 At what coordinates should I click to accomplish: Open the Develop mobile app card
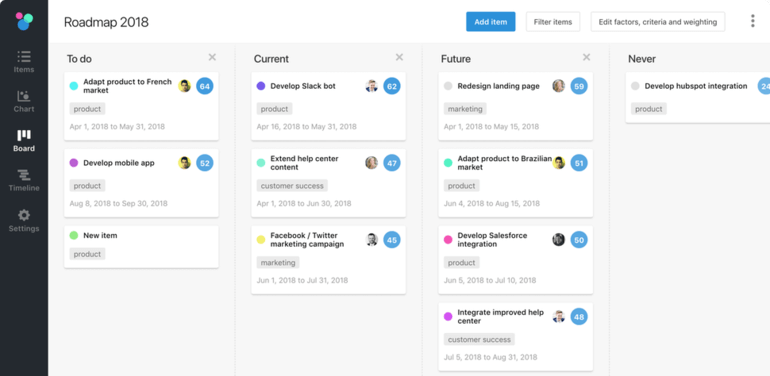click(141, 183)
